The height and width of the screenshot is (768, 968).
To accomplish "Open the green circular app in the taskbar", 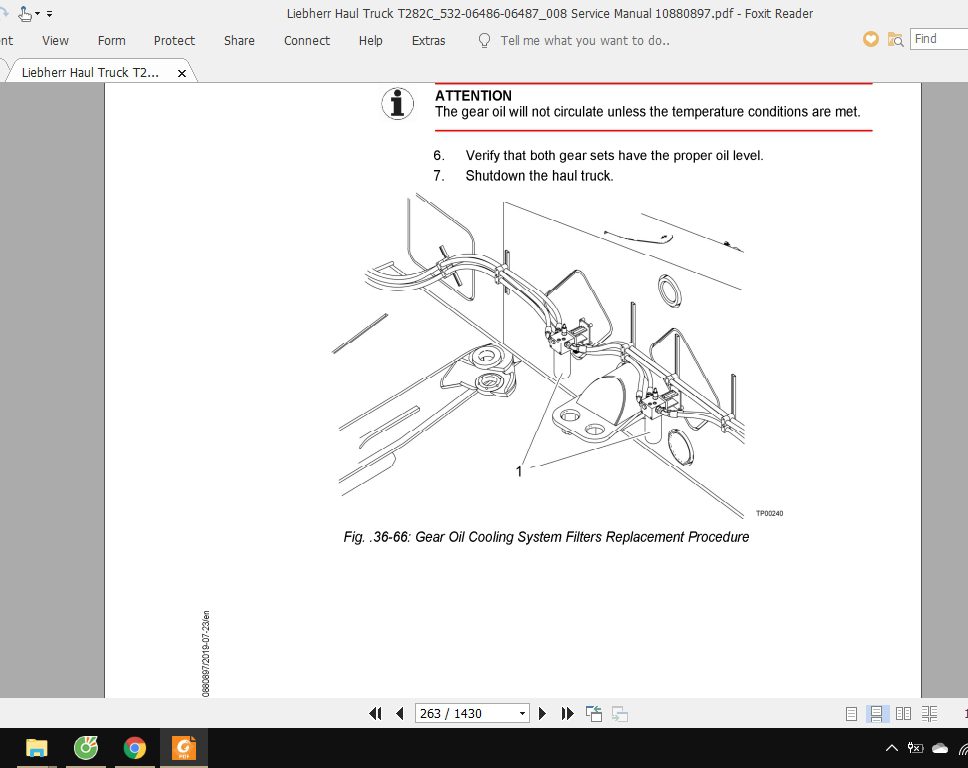I will click(x=86, y=748).
